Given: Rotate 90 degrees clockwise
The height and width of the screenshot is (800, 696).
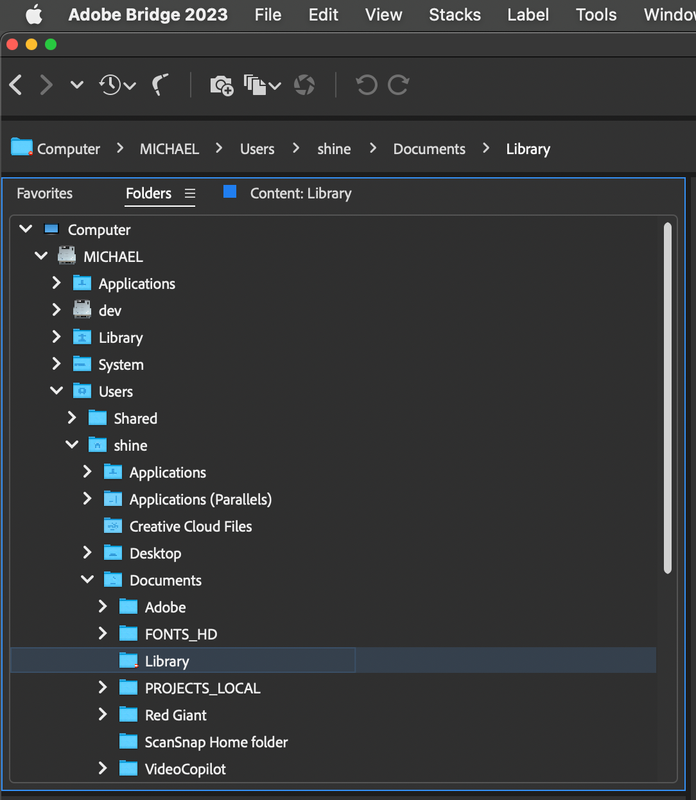Looking at the screenshot, I should click(x=398, y=85).
